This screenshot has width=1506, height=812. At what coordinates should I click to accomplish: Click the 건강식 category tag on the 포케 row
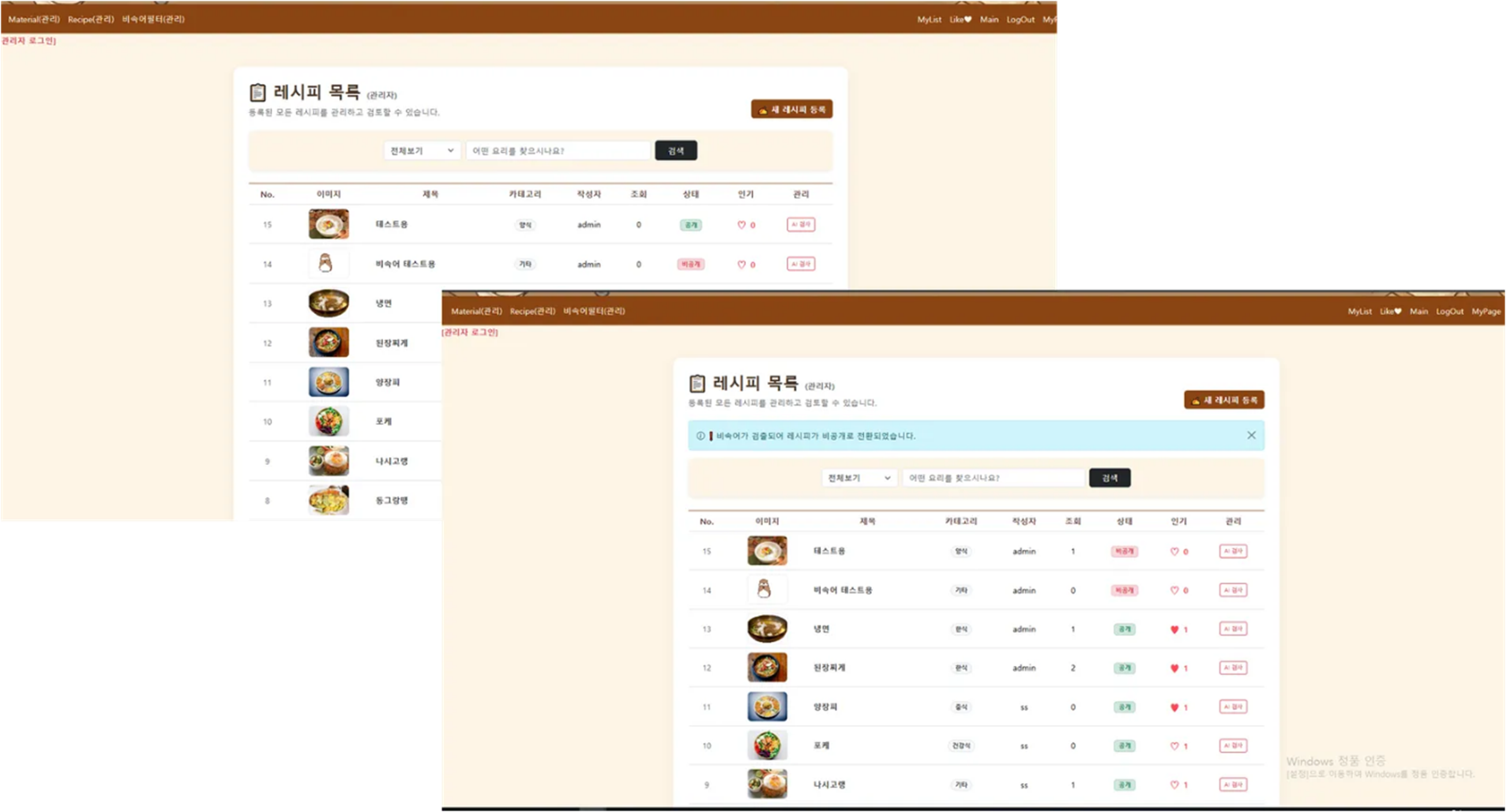(961, 746)
